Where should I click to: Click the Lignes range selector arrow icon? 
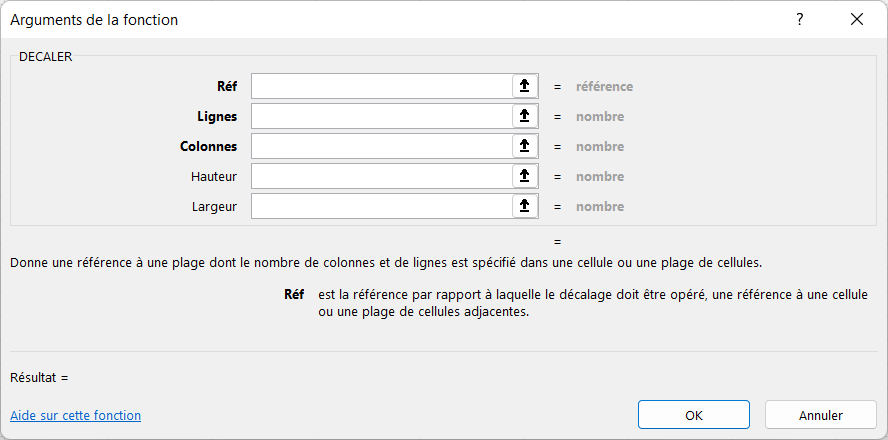525,116
